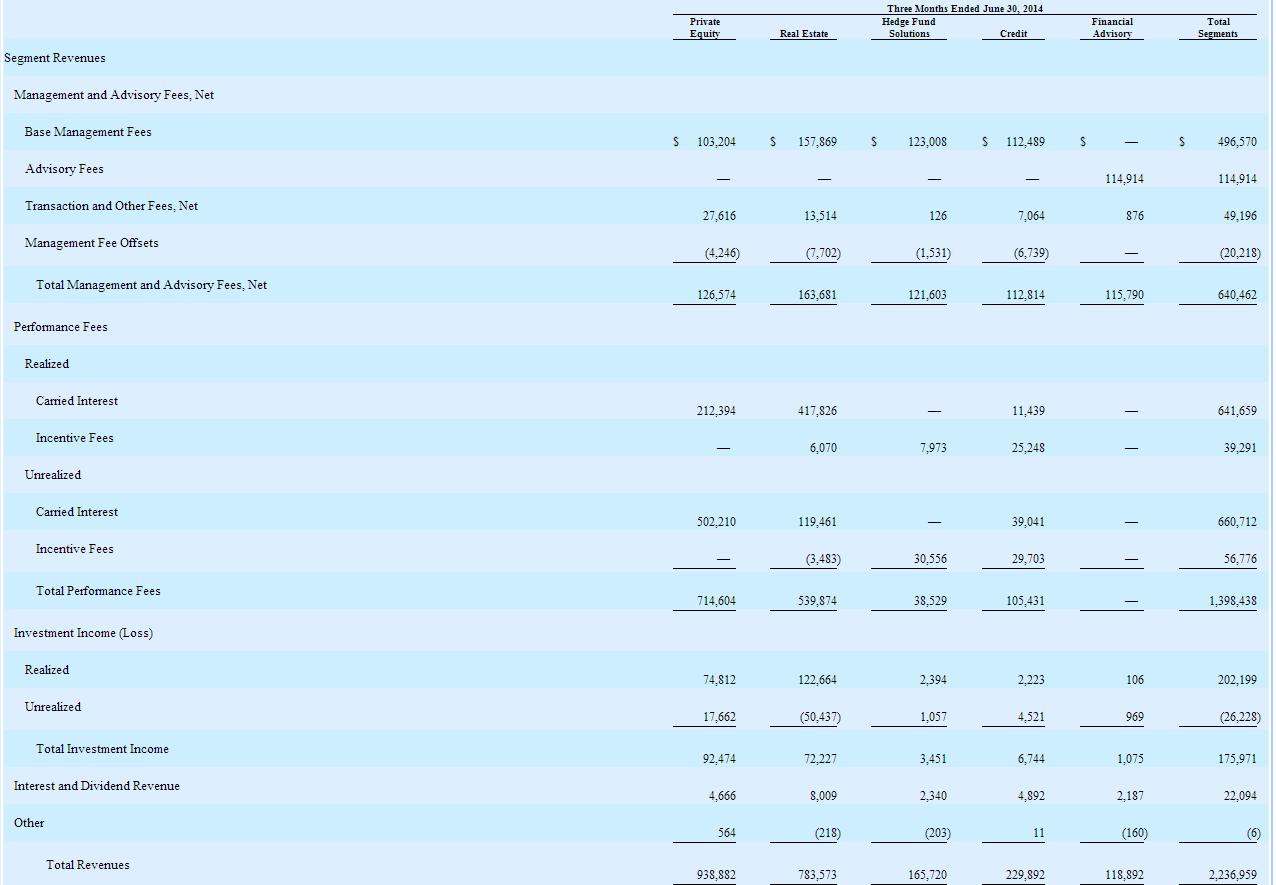Click the Advisory Fees row label

point(62,168)
